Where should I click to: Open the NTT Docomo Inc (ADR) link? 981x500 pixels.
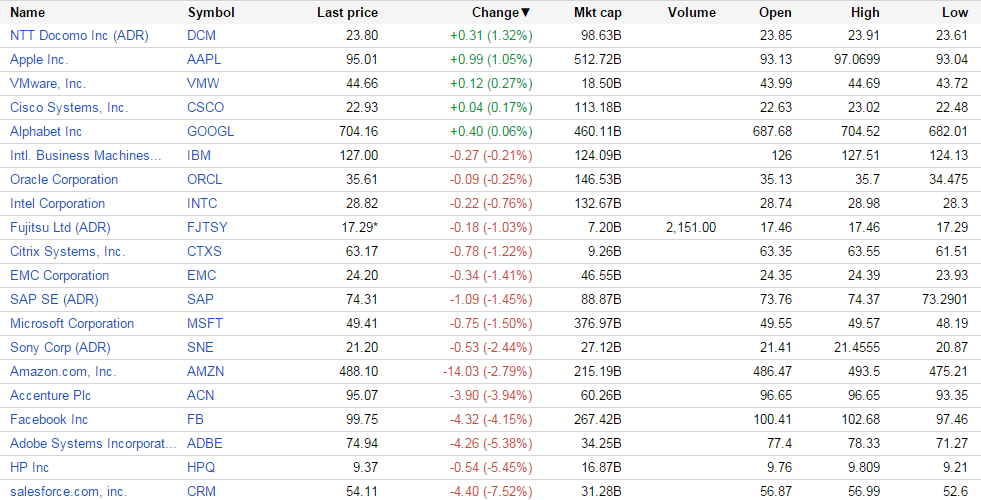click(78, 35)
